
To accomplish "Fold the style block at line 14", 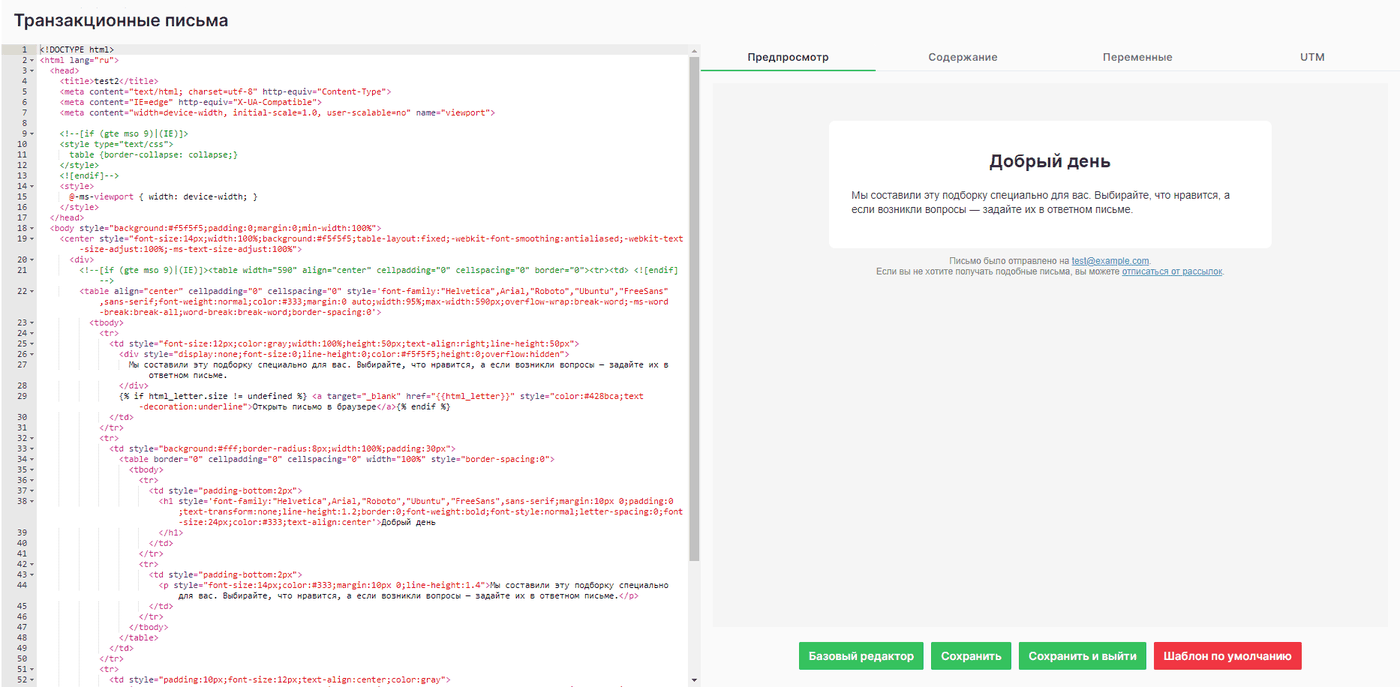I will [33, 186].
